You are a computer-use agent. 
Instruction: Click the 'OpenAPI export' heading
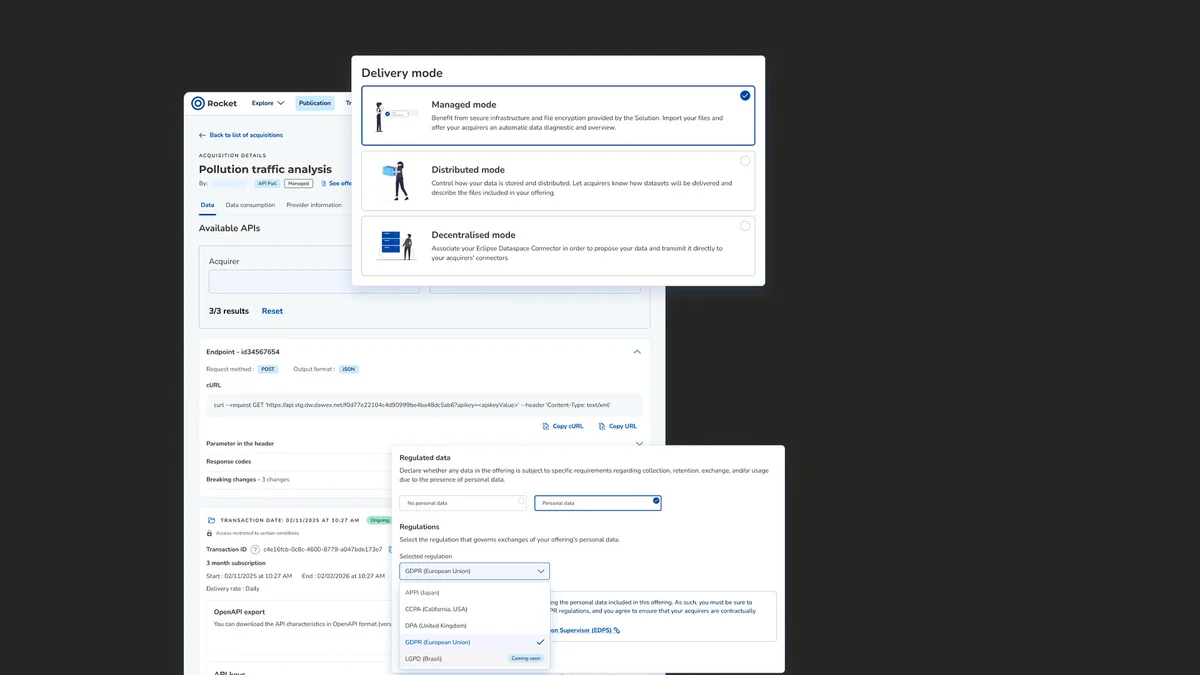(x=239, y=610)
